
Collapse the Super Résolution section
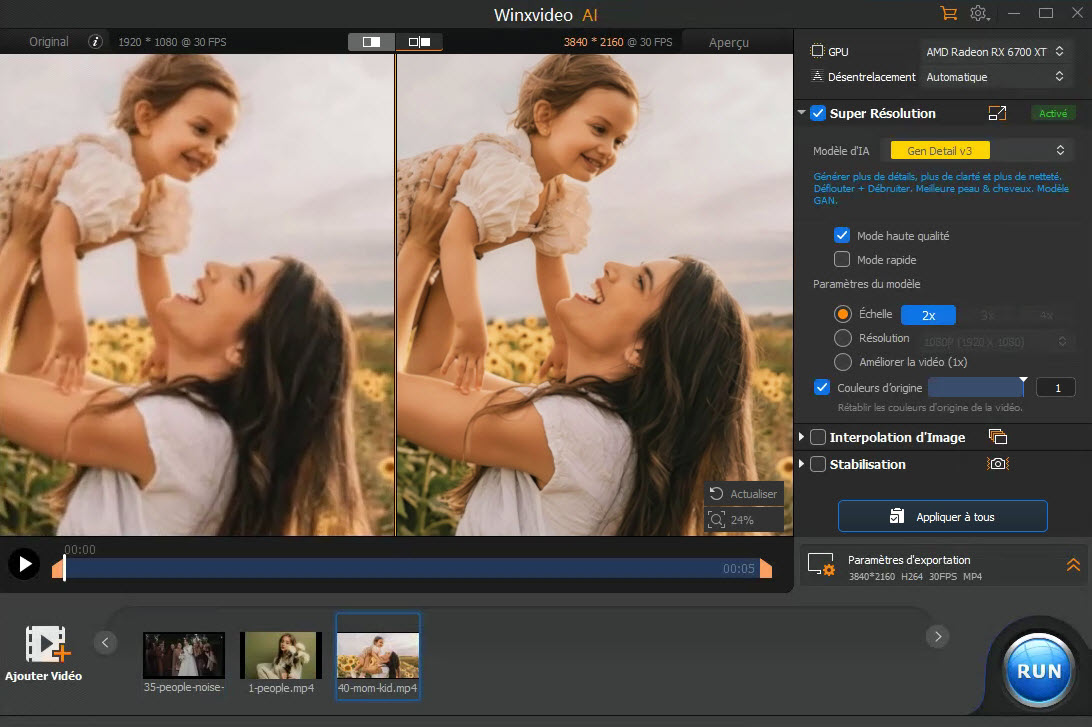[802, 112]
